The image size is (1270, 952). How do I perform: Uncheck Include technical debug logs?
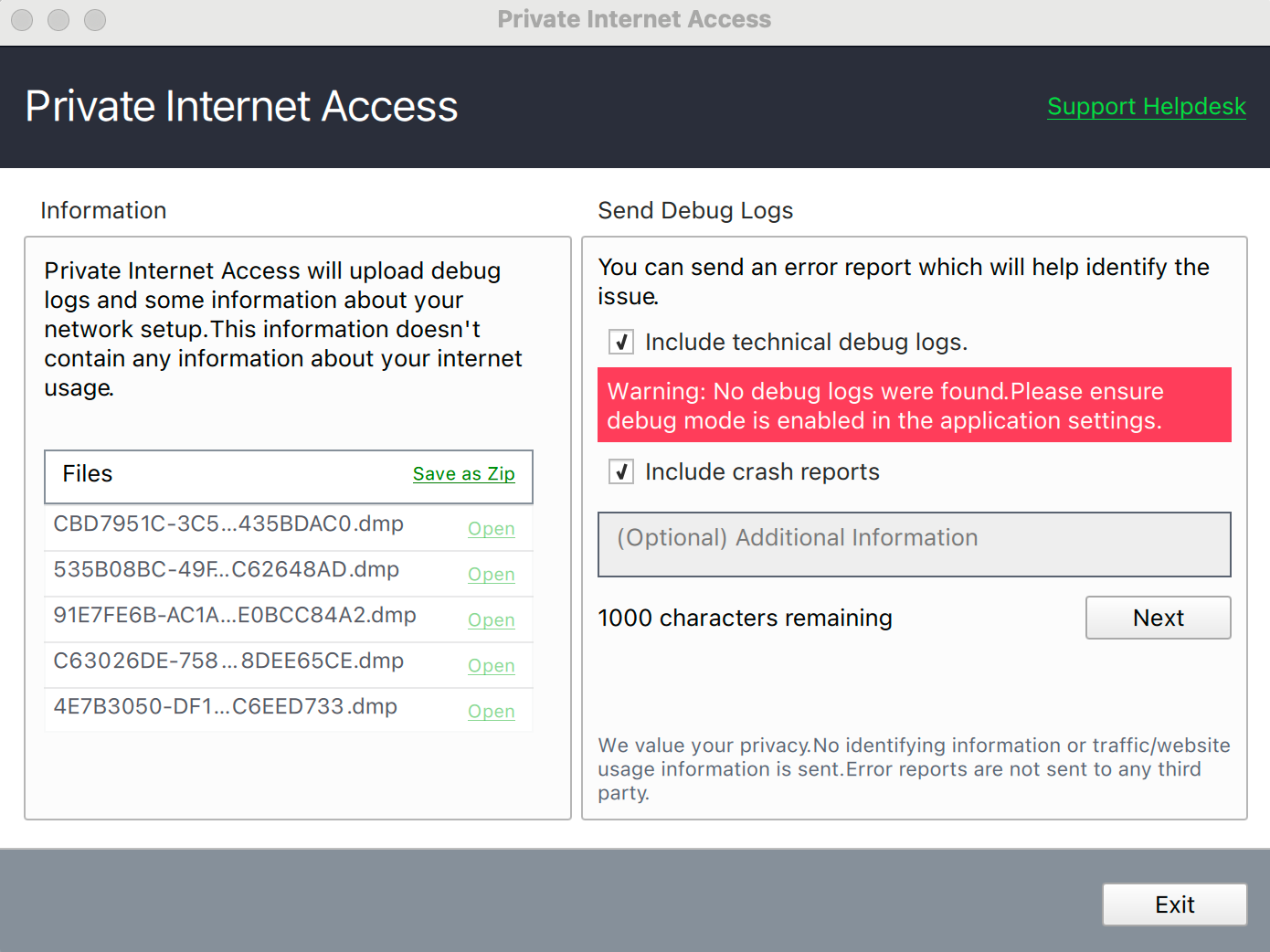(x=621, y=343)
